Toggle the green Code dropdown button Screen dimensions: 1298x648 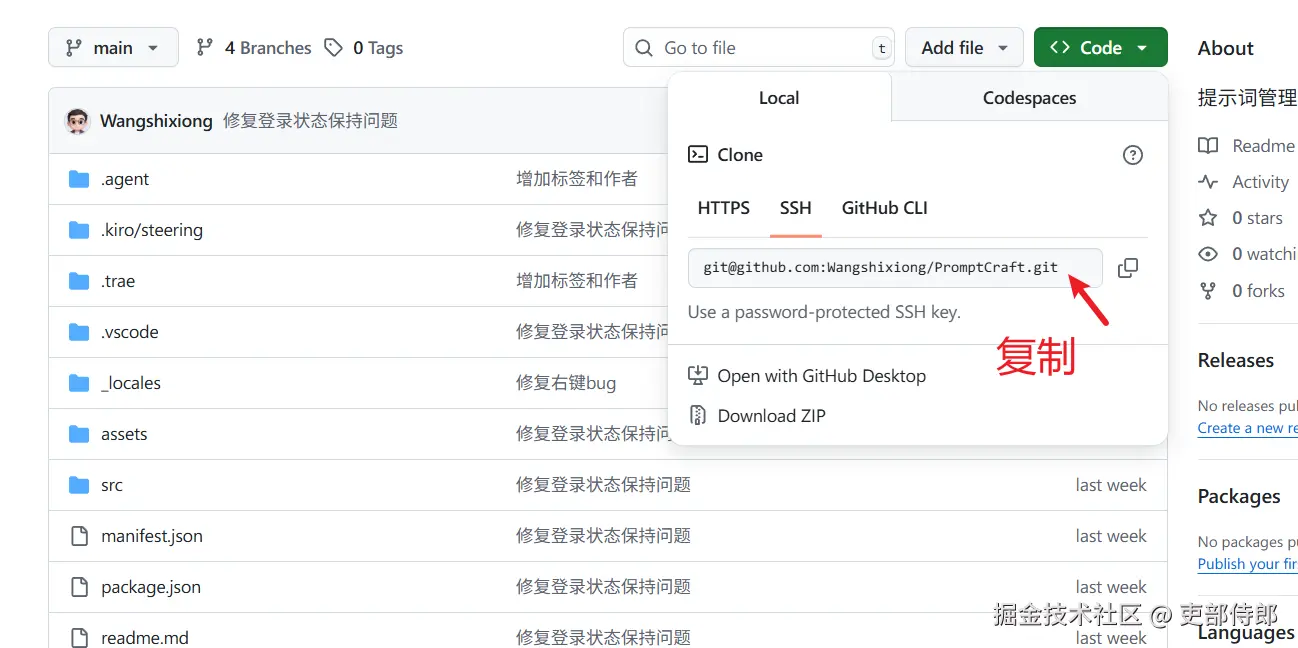1100,48
